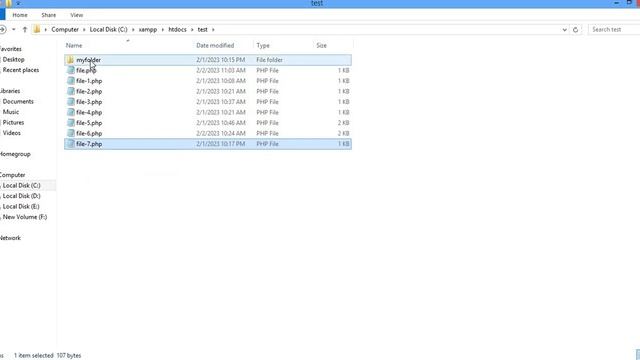This screenshot has height=360, width=640.
Task: Click the file-5.php file name
Action: click(89, 123)
